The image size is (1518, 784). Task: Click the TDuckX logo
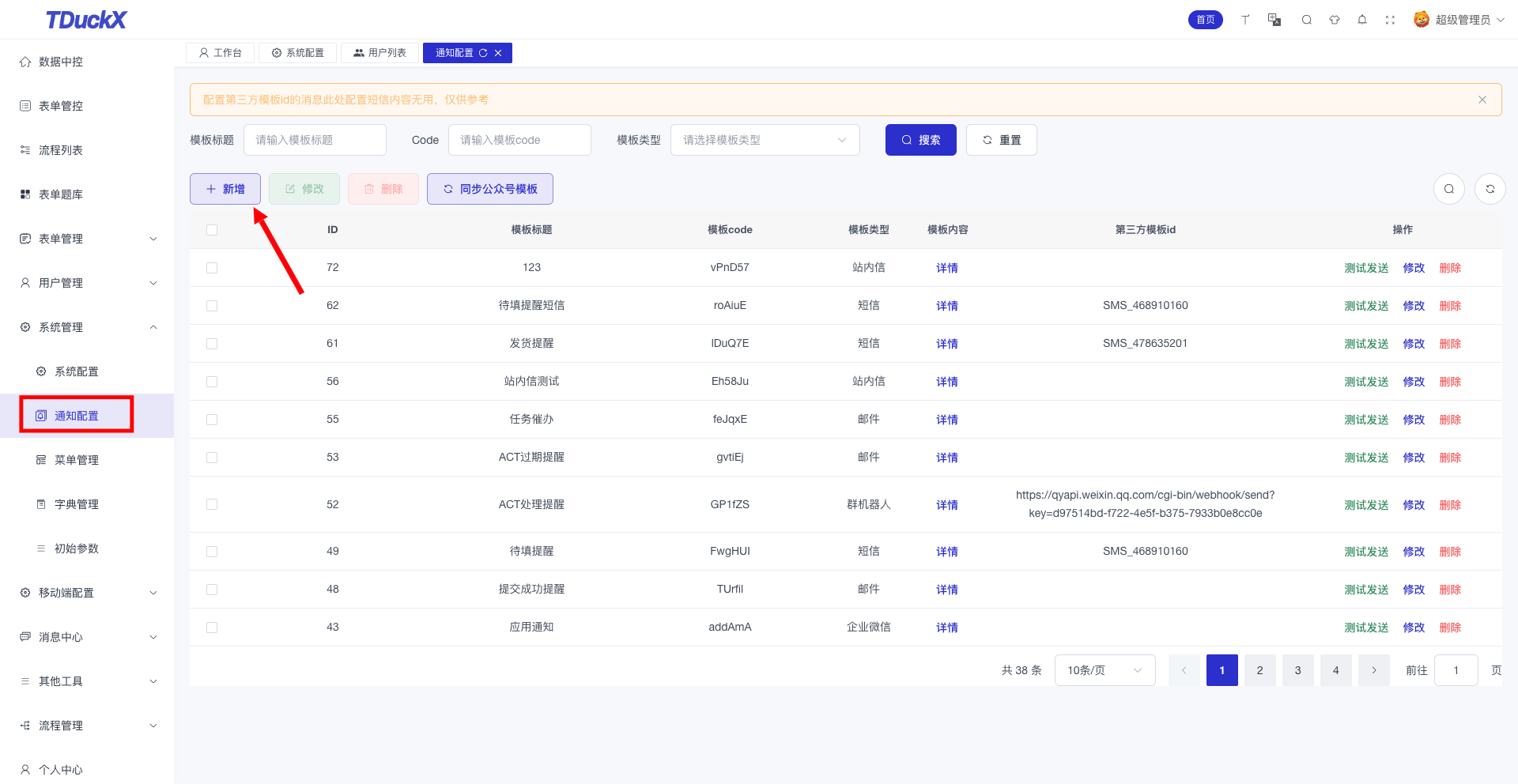tap(86, 20)
